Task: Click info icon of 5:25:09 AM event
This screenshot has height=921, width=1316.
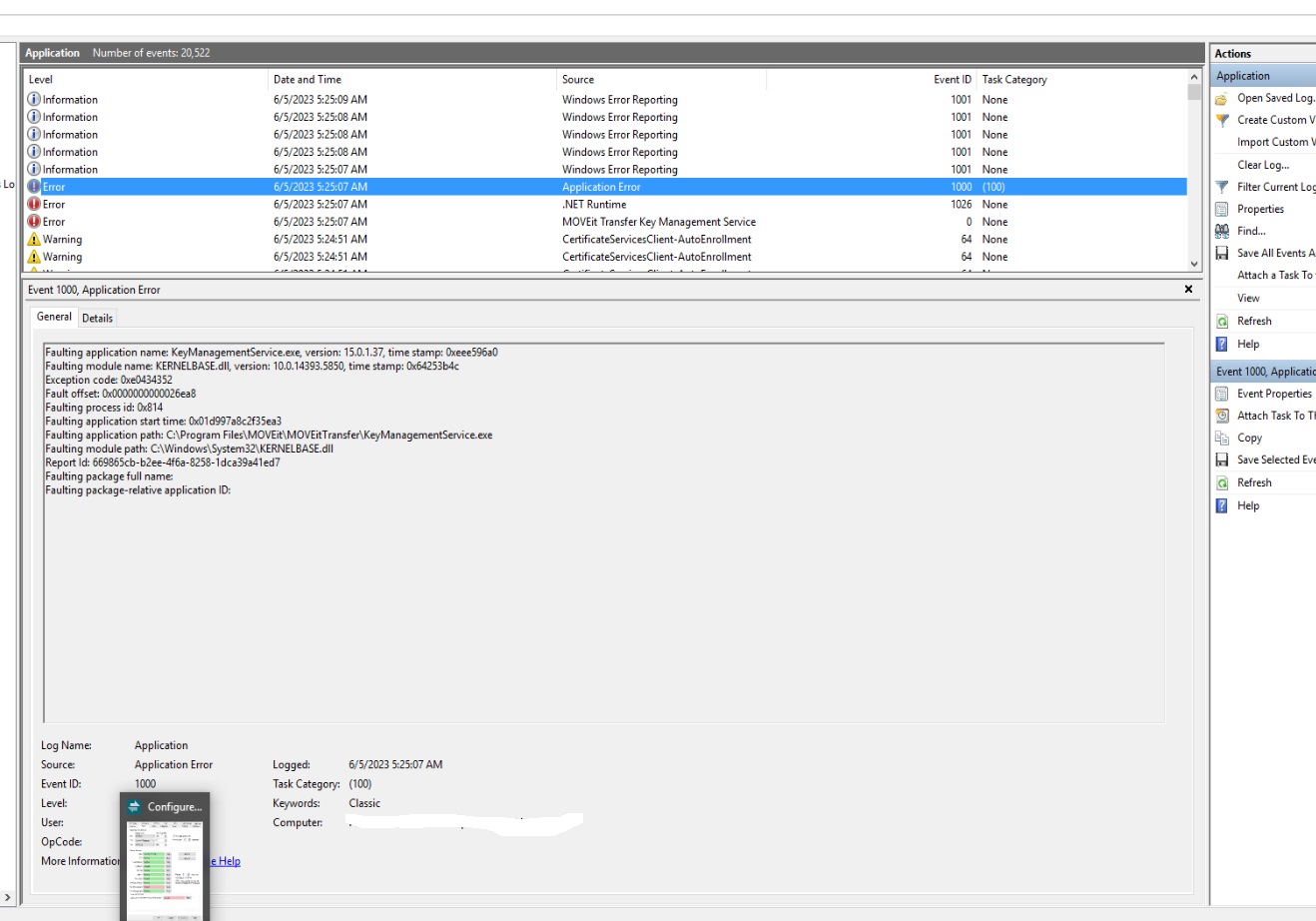Action: (x=34, y=100)
